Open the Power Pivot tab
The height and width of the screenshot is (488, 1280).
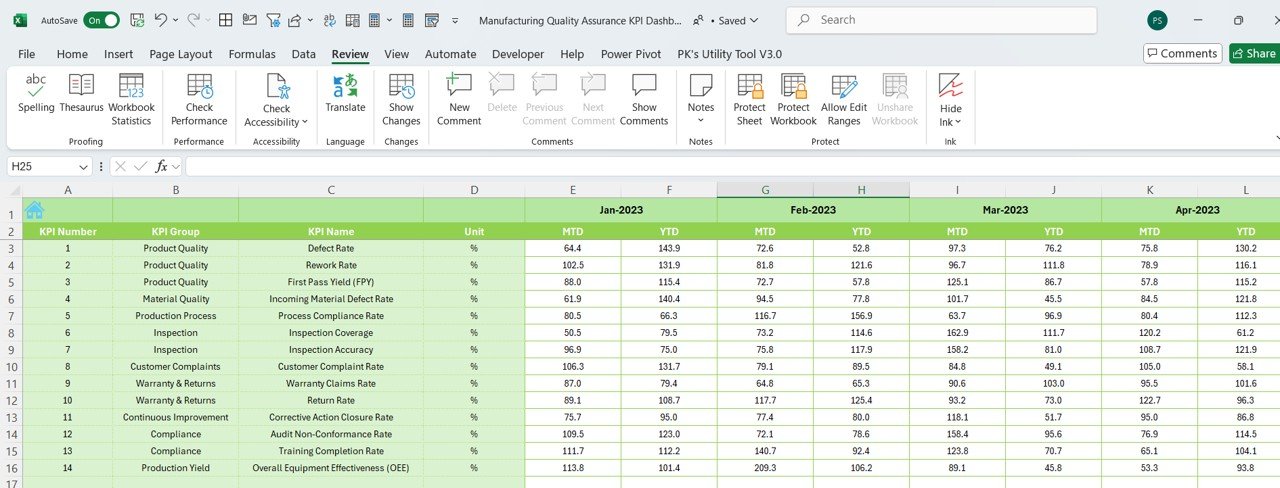(x=631, y=54)
